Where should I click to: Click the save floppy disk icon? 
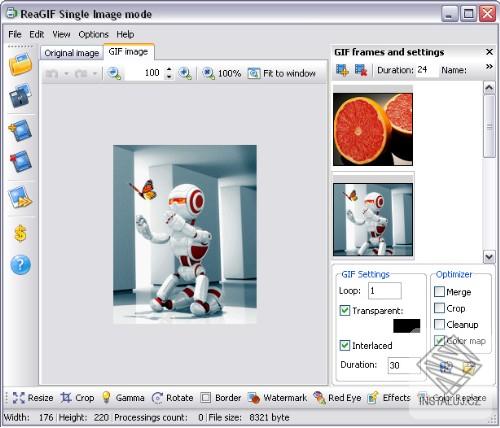(20, 96)
